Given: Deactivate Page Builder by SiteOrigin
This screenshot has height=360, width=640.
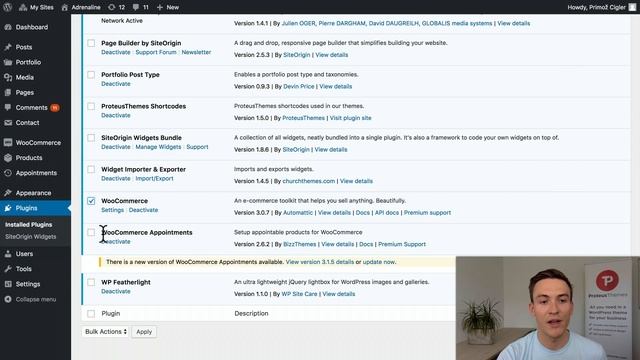Looking at the screenshot, I should [116, 52].
